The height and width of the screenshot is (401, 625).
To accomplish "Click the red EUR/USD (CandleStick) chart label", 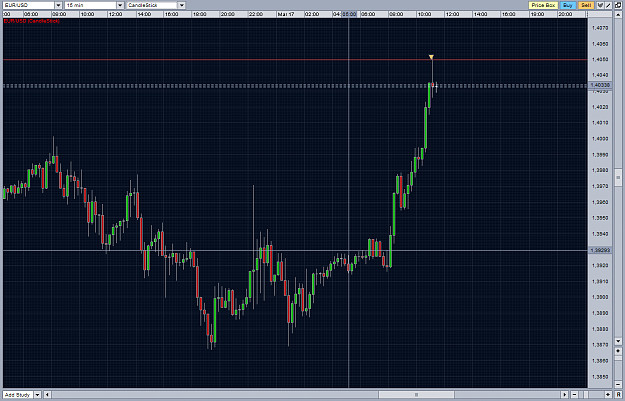I will (x=31, y=21).
